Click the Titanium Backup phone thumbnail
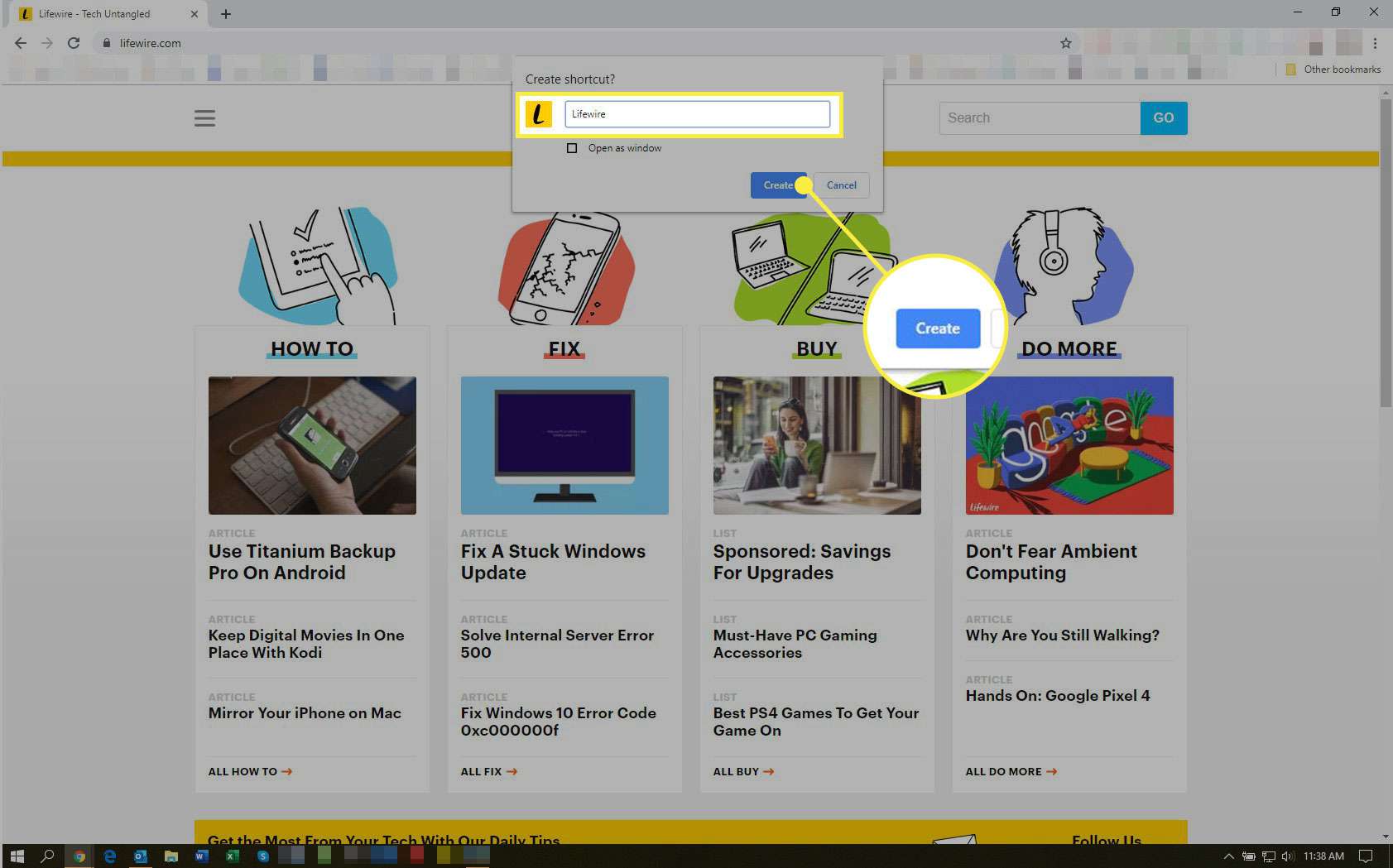The height and width of the screenshot is (868, 1393). pyautogui.click(x=312, y=445)
